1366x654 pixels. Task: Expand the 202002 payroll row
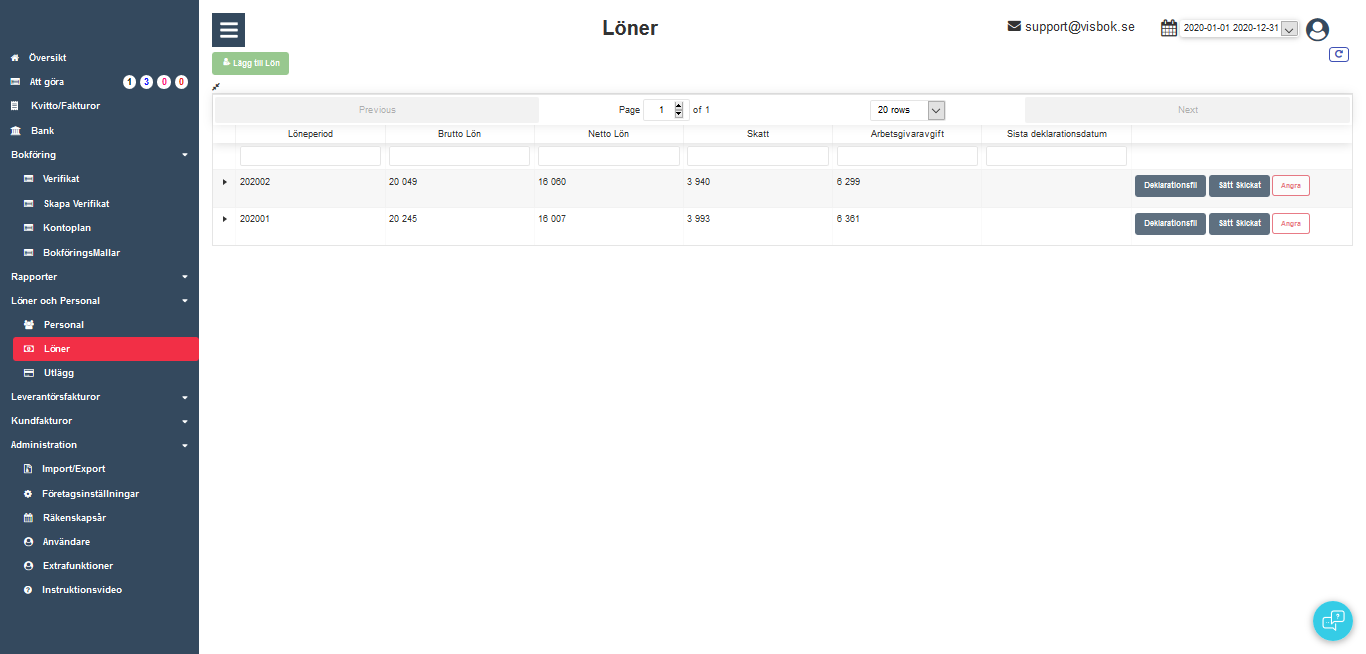coord(224,182)
